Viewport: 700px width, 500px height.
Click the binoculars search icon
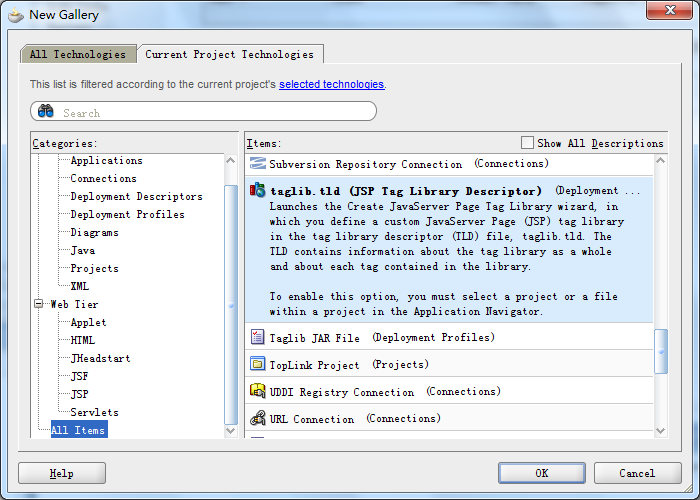46,111
